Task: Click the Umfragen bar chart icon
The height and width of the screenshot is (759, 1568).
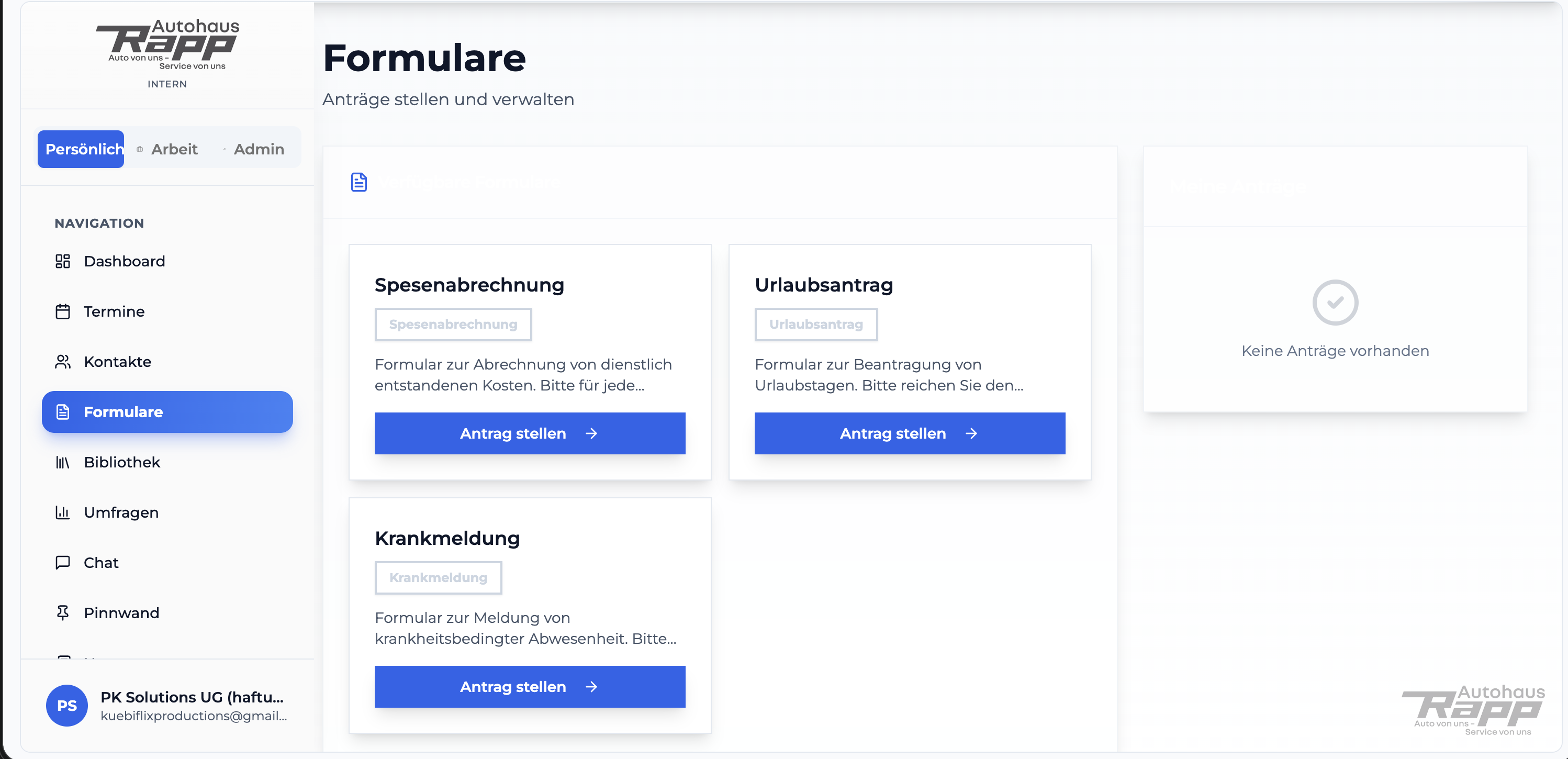Action: (63, 512)
